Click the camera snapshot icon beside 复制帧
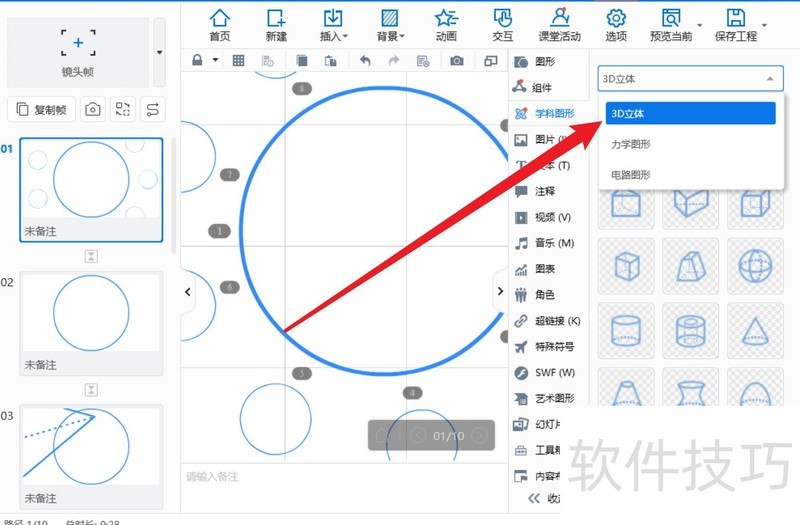 coord(92,109)
